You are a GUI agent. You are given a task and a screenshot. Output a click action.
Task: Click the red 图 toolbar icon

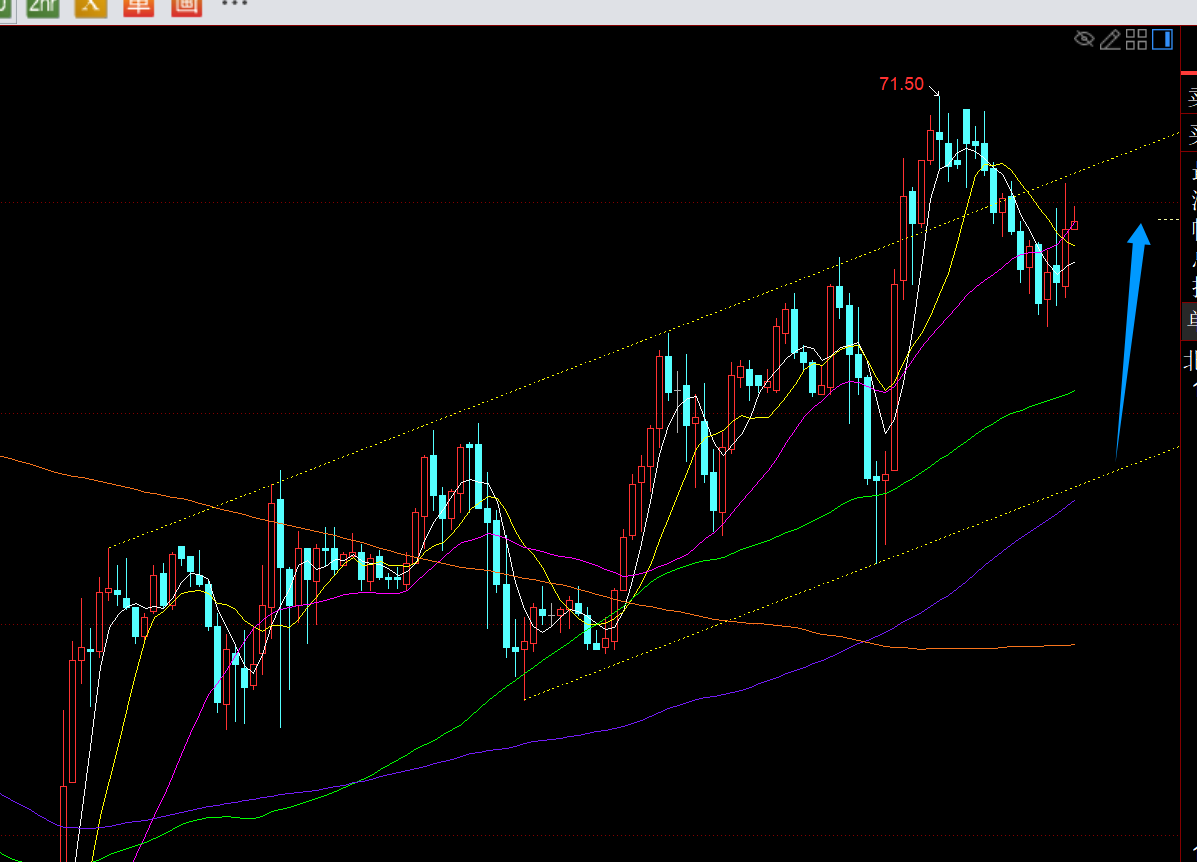[186, 7]
